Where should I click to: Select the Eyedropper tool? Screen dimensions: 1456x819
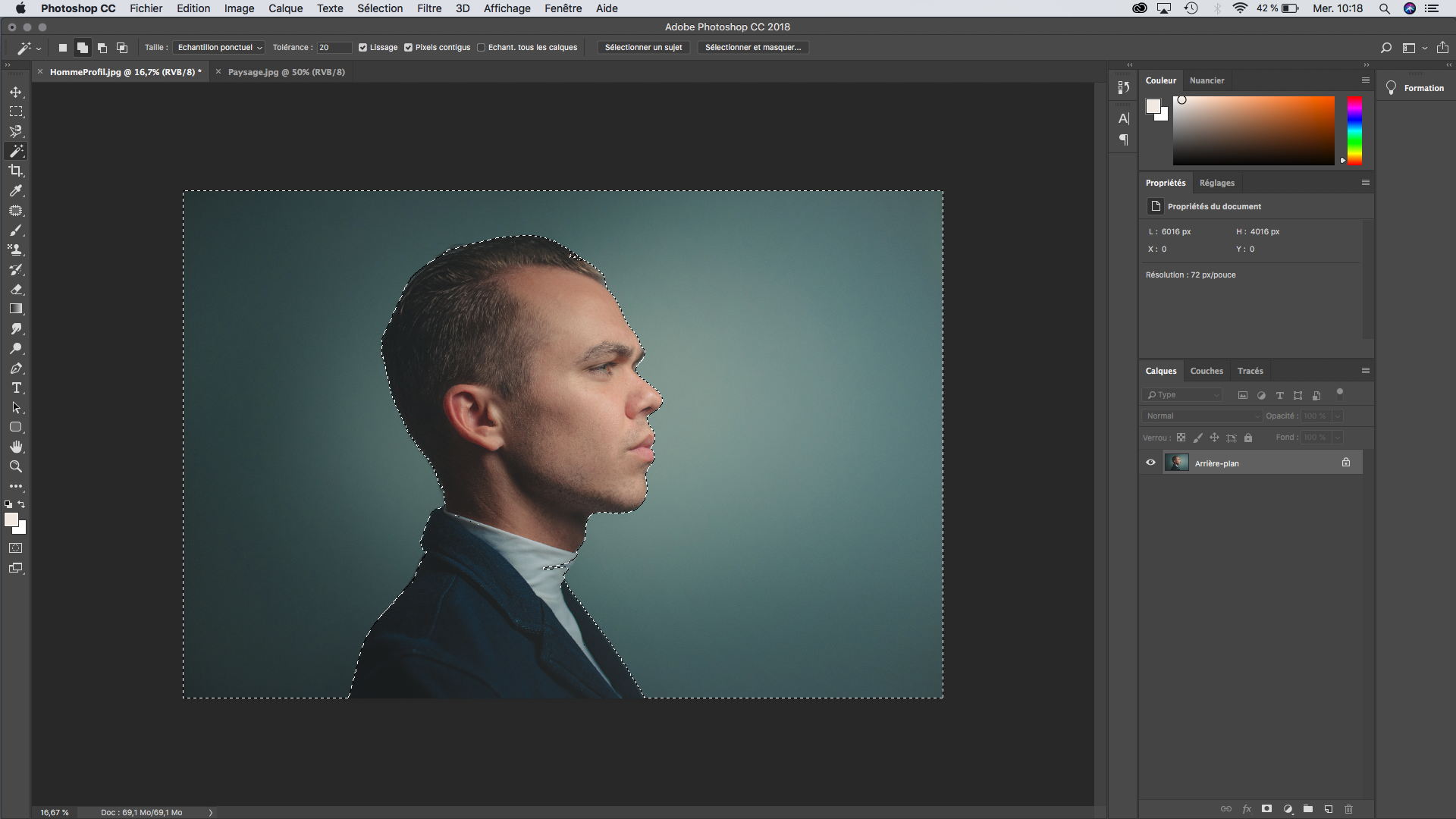[x=16, y=190]
